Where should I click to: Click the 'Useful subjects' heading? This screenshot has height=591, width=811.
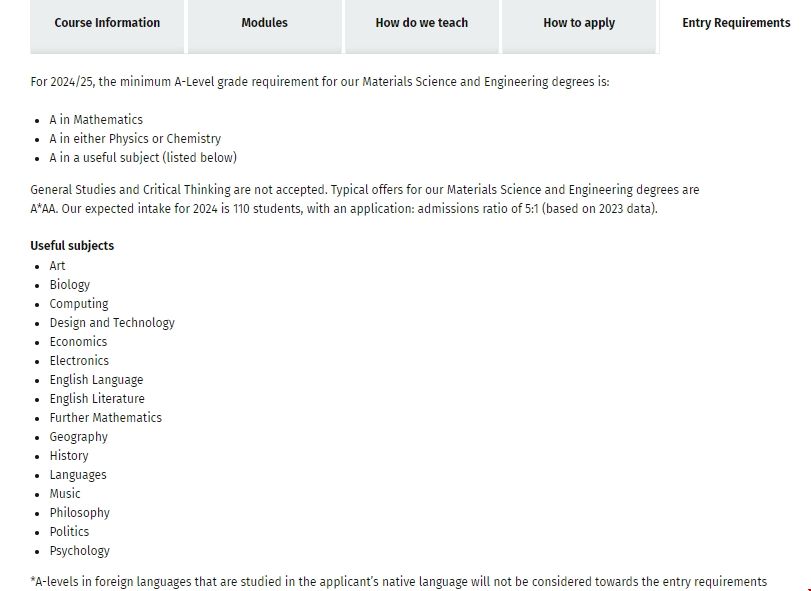[72, 246]
